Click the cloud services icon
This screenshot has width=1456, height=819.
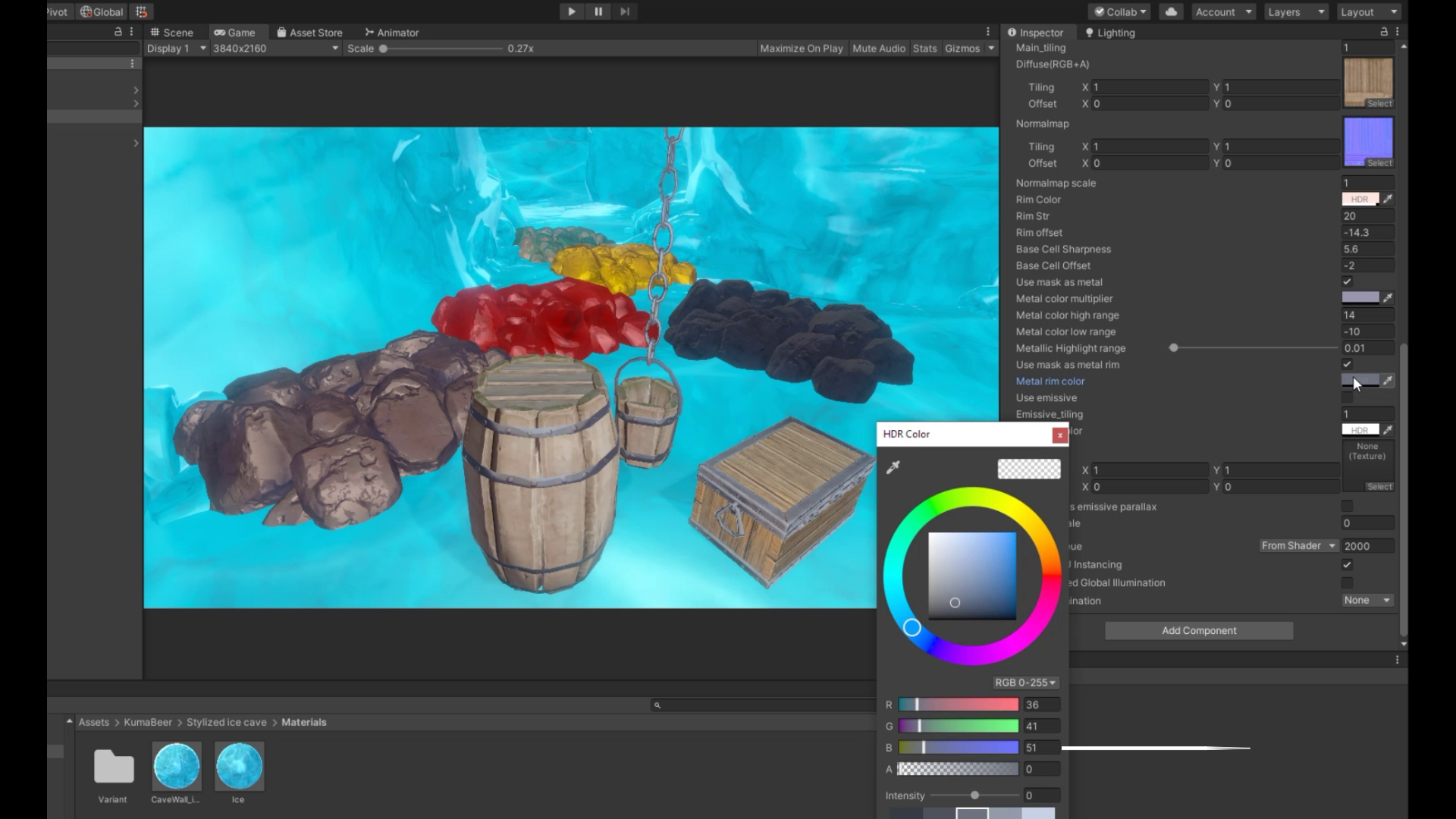1171,11
